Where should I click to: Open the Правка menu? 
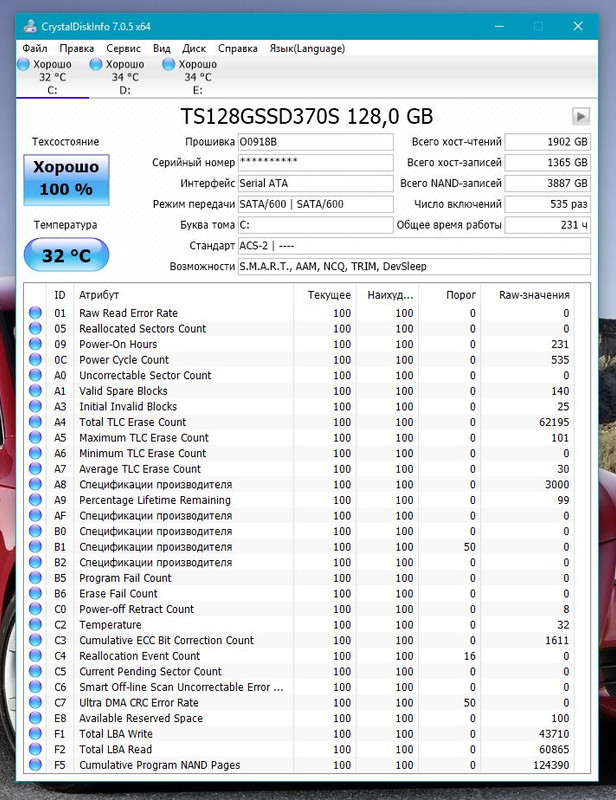click(77, 48)
